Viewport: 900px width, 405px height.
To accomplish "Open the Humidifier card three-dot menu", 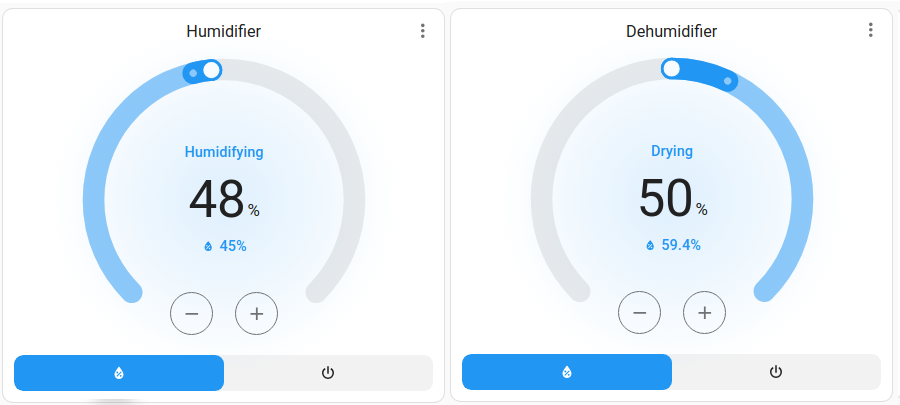I will tap(422, 31).
